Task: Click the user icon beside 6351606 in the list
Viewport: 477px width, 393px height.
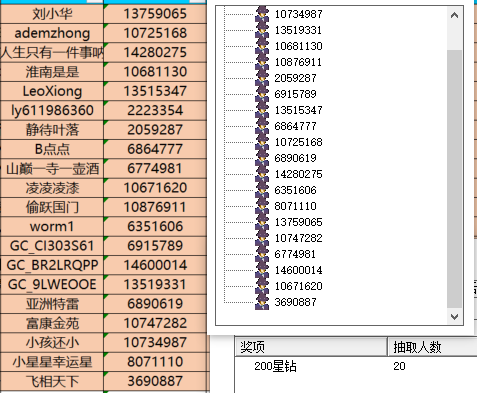Action: [x=262, y=190]
